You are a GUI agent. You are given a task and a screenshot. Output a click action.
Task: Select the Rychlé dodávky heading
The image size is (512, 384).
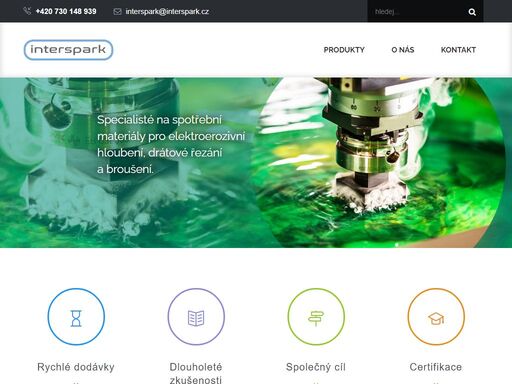[76, 367]
